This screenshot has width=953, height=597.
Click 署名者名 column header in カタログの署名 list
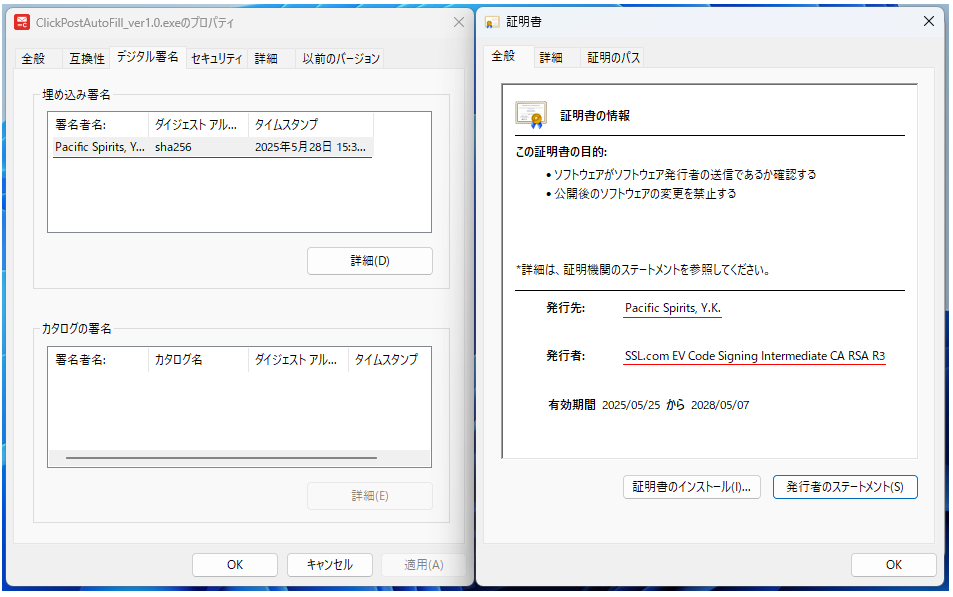point(98,360)
